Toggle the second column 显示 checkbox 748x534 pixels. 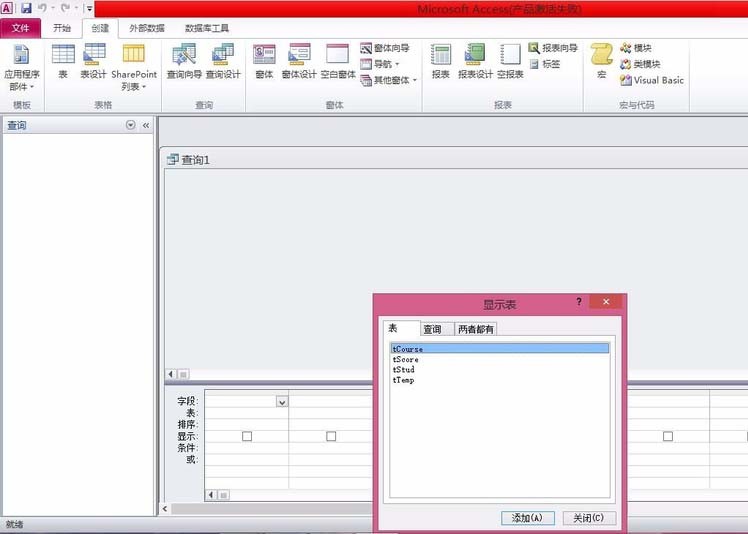click(x=331, y=436)
